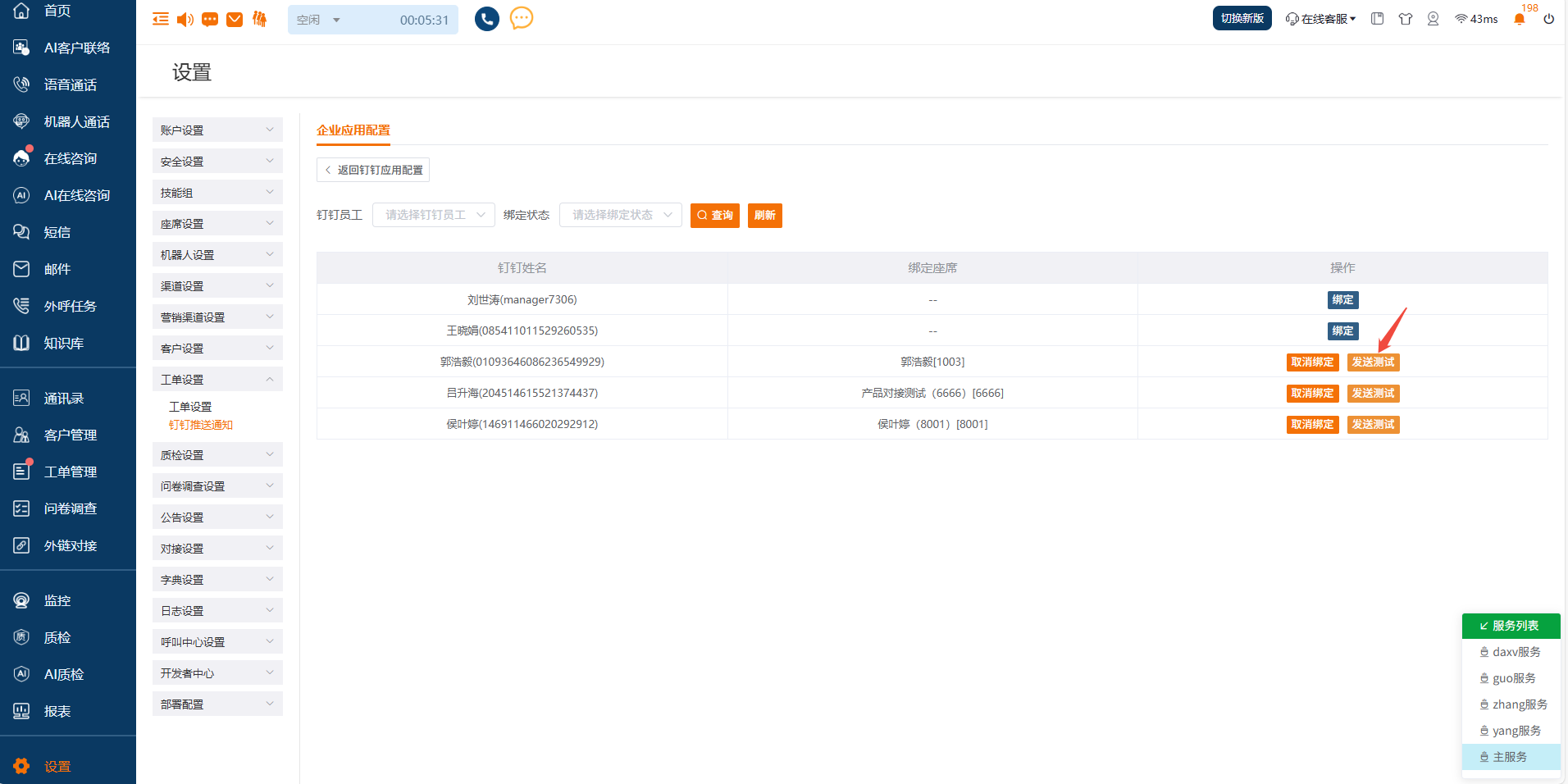Image resolution: width=1568 pixels, height=784 pixels.
Task: Open the 请选择绑定状态 dropdown
Action: pyautogui.click(x=621, y=215)
